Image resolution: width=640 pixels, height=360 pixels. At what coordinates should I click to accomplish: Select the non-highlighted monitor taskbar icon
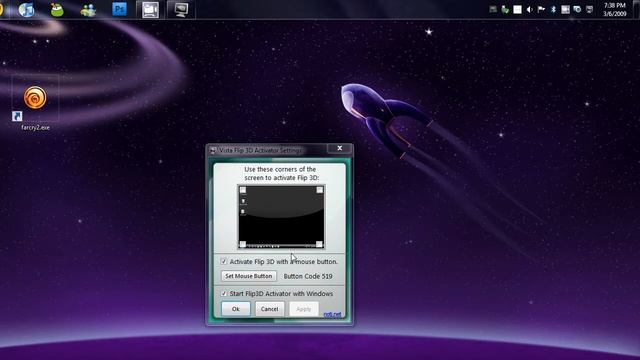(x=181, y=9)
